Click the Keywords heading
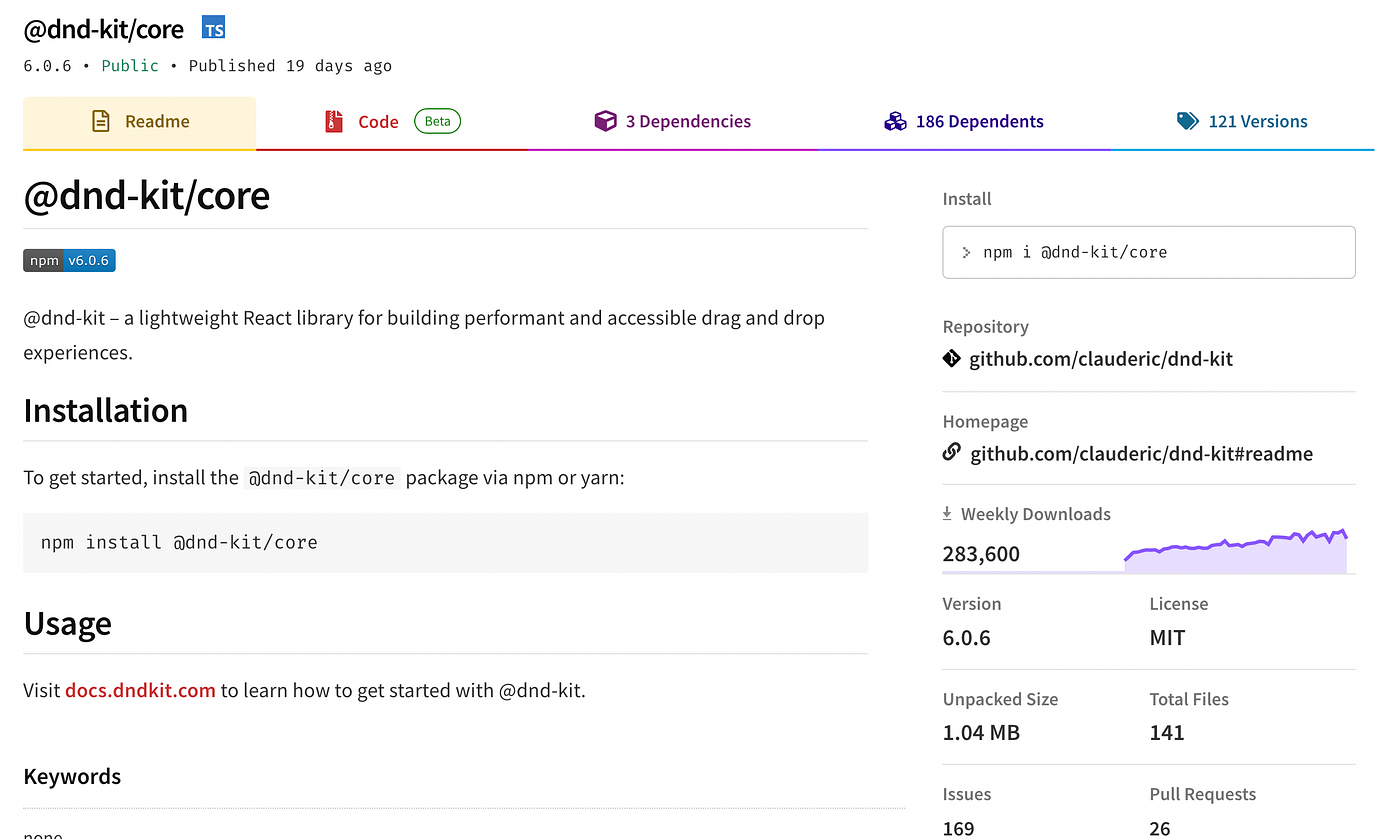This screenshot has height=839, width=1400. 72,777
